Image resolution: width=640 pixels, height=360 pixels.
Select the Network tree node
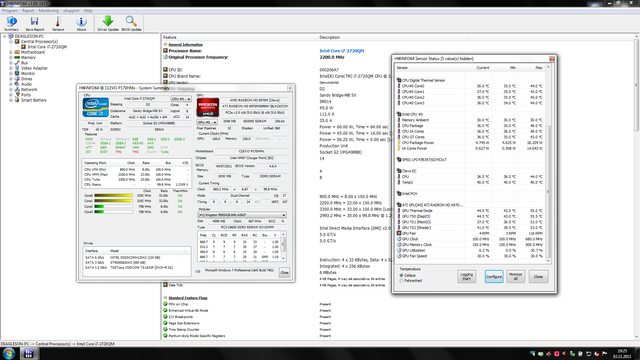pos(29,89)
